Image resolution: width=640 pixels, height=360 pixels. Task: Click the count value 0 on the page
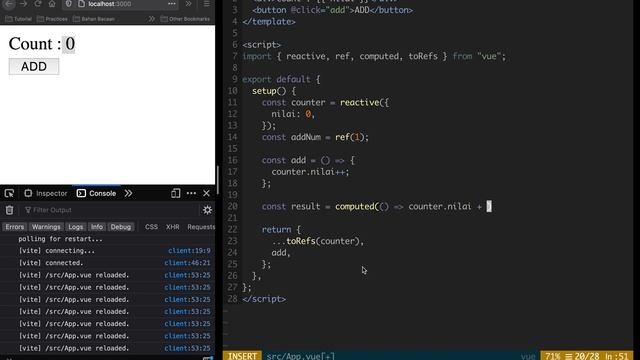(69, 44)
